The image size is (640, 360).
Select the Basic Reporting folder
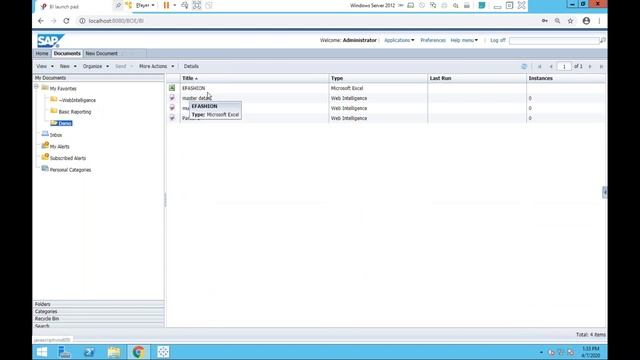coord(75,112)
